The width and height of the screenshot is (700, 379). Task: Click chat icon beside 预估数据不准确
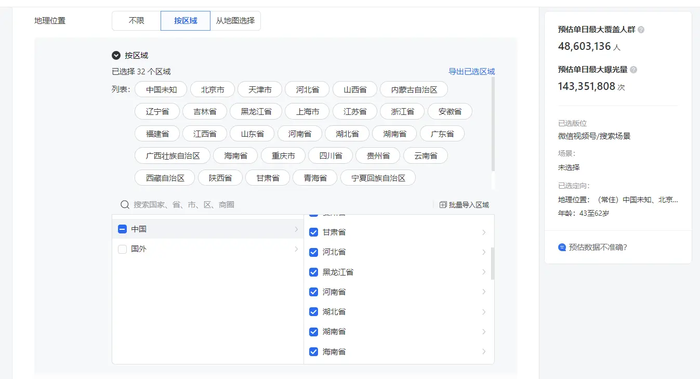pos(562,247)
